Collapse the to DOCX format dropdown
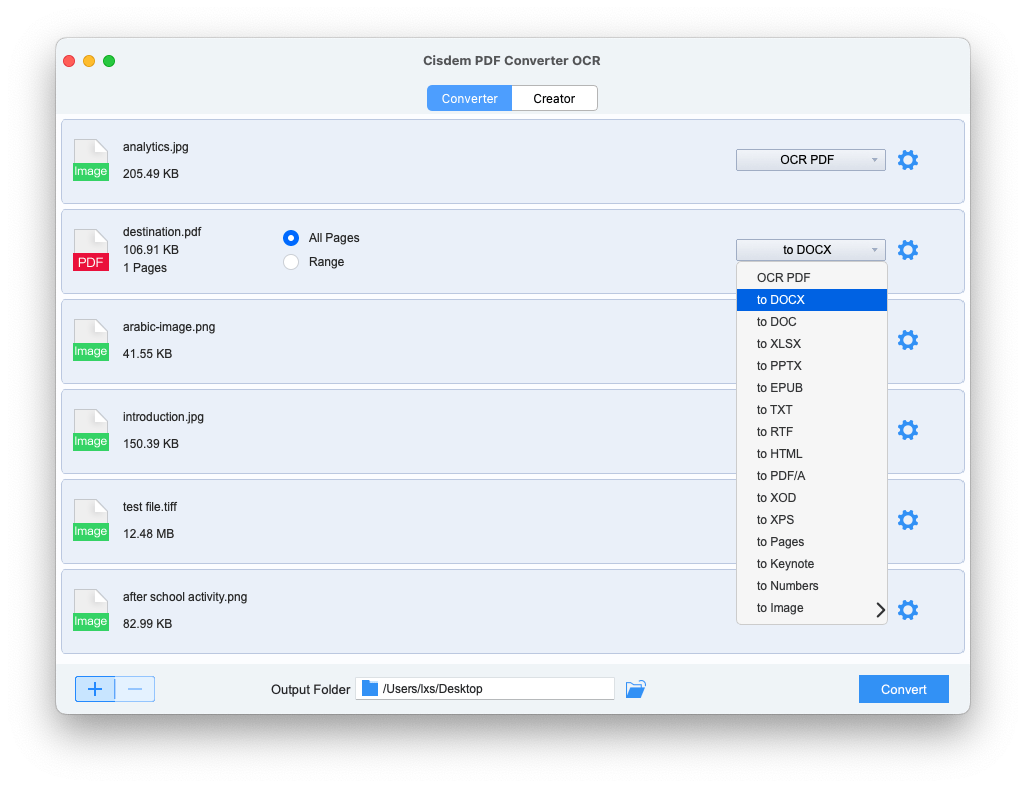 (x=810, y=250)
